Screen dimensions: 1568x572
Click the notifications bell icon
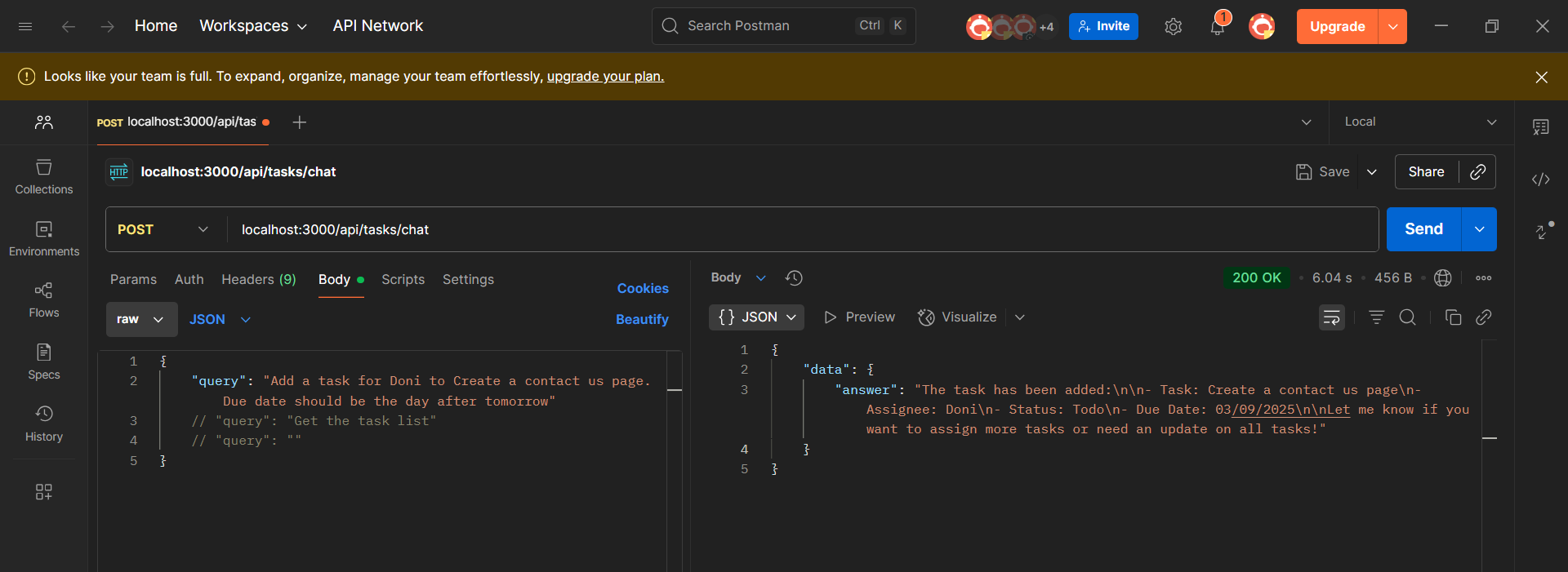pos(1217,27)
